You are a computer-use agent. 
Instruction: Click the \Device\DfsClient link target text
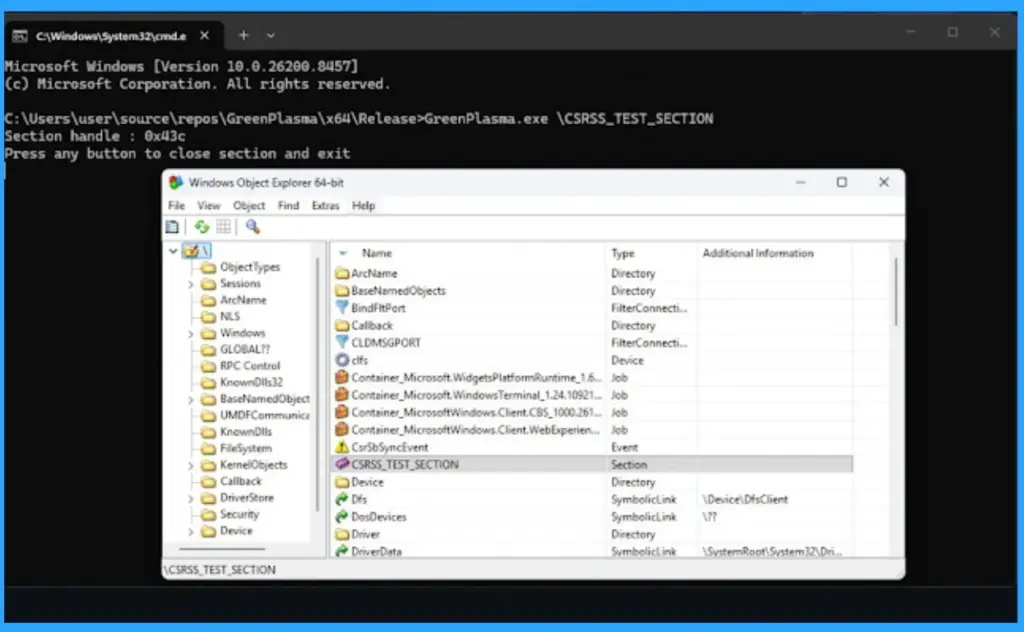745,499
